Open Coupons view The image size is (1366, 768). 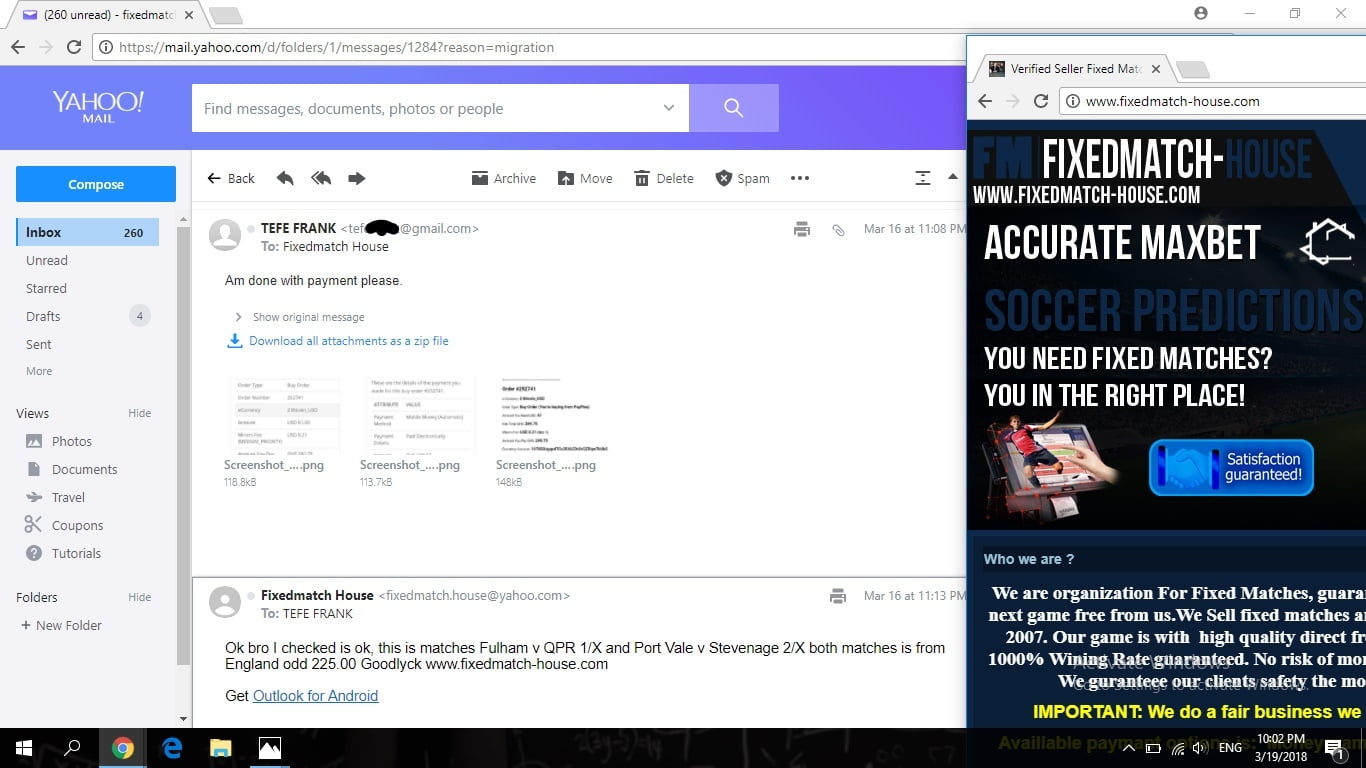(77, 525)
